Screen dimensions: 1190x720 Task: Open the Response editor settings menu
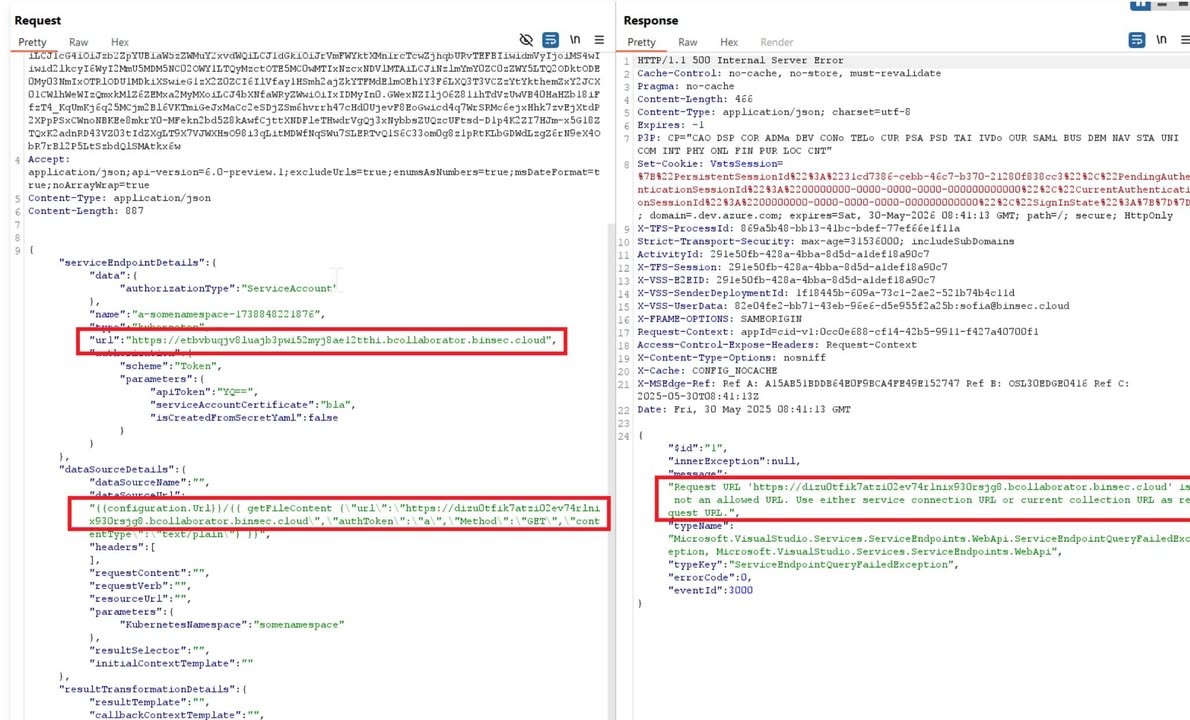click(1185, 40)
